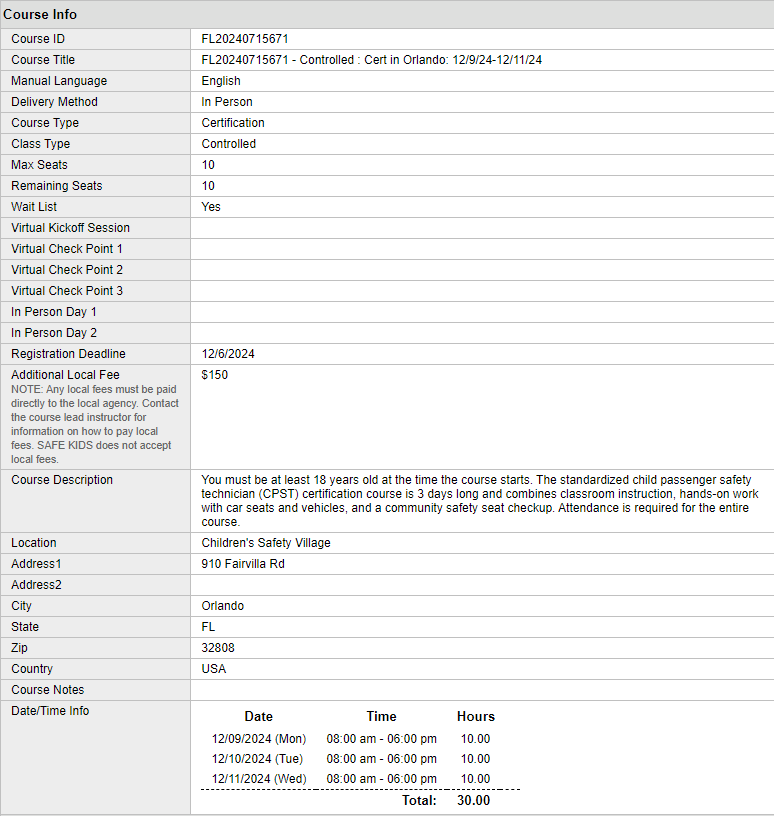The image size is (774, 816).
Task: Click the Remaining Seats value 10
Action: tap(208, 186)
